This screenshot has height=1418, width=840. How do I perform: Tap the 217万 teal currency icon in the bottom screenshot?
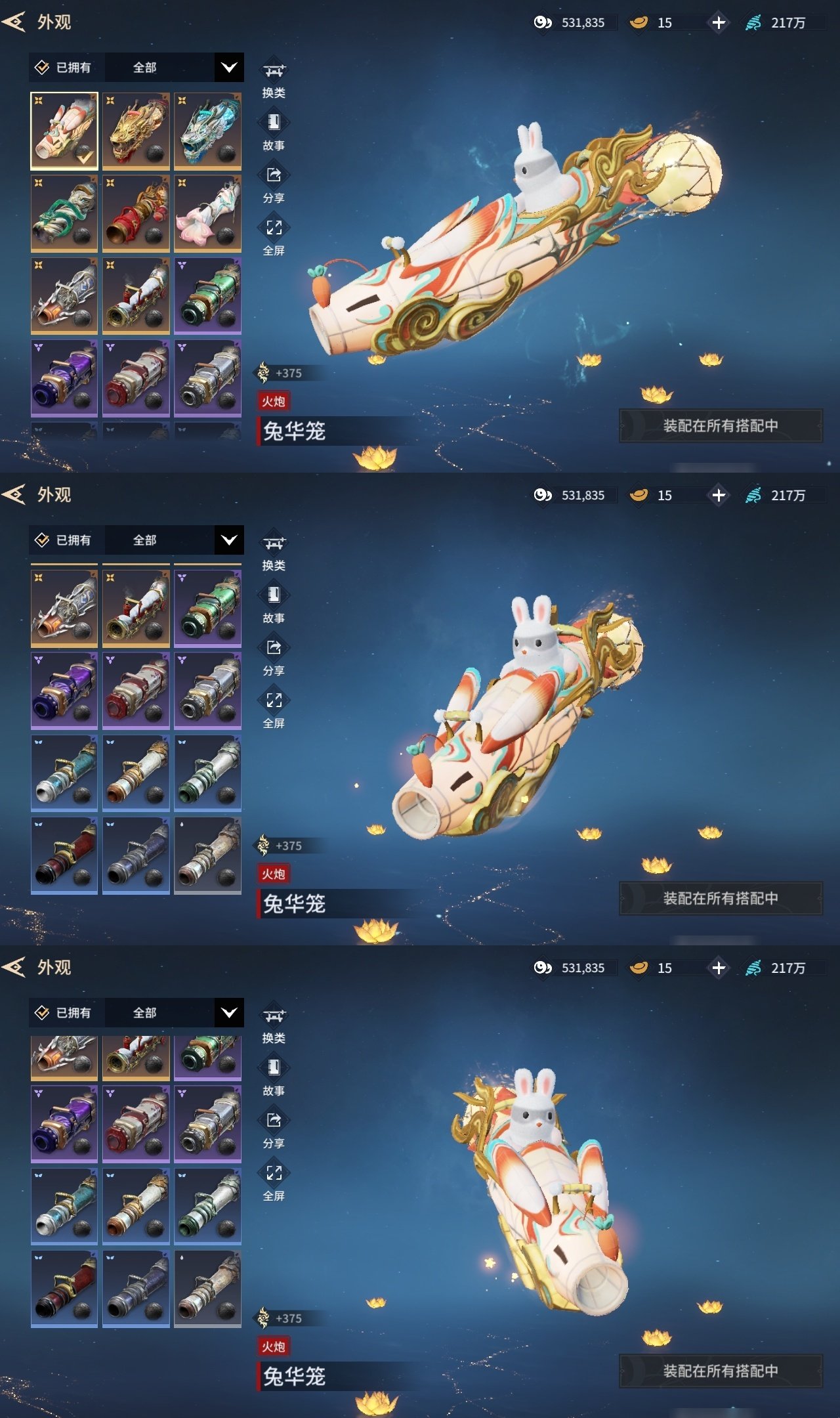[x=753, y=968]
